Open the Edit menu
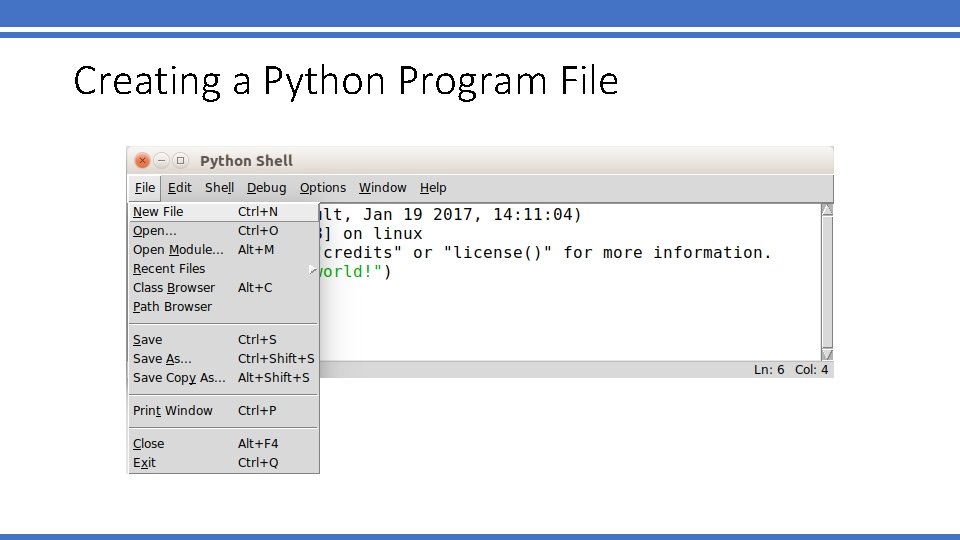Viewport: 960px width, 540px height. 180,188
